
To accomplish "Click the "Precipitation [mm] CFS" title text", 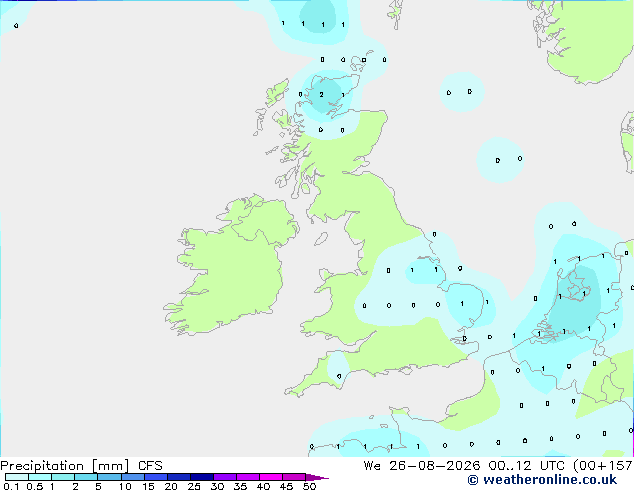I will point(81,466).
